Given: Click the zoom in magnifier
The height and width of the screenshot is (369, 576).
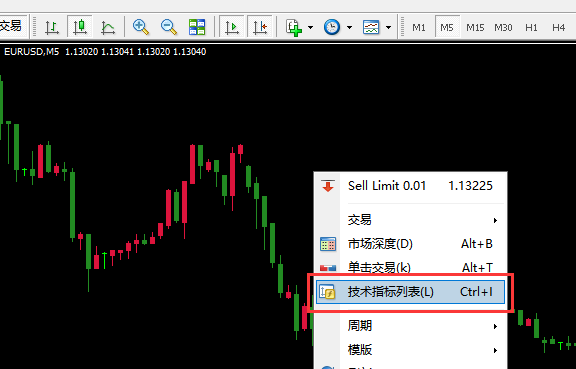Looking at the screenshot, I should (x=141, y=27).
